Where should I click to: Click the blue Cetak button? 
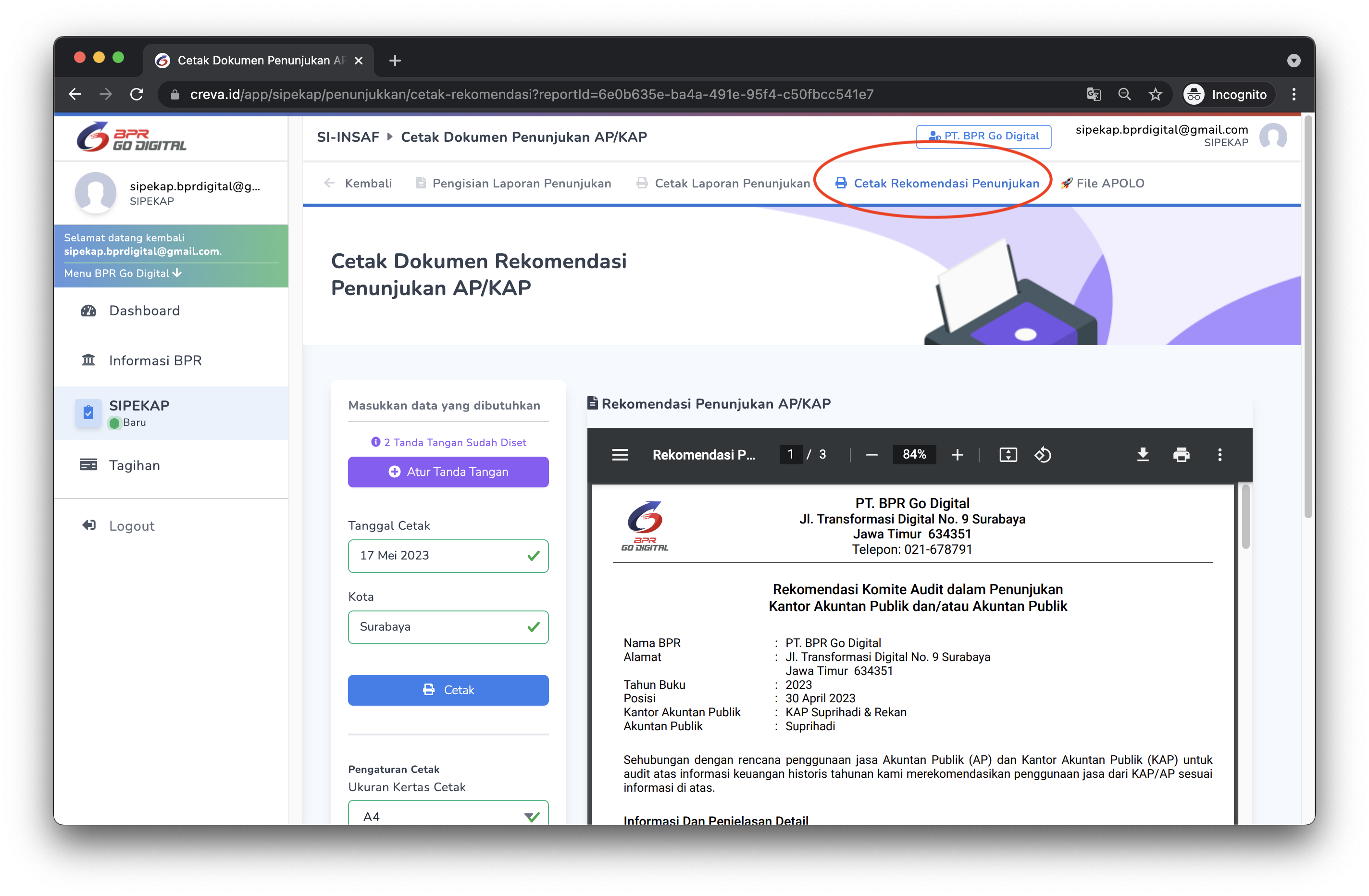click(448, 689)
